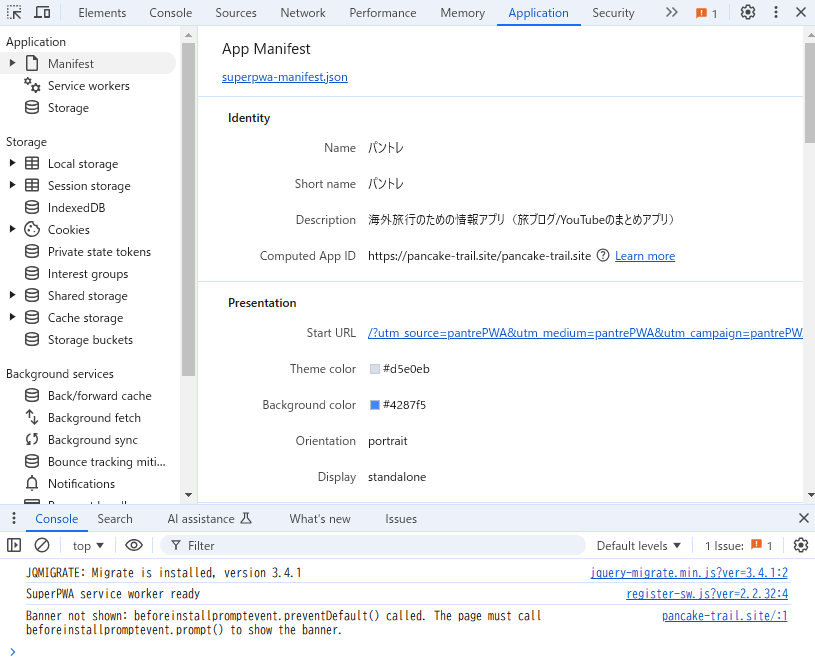The width and height of the screenshot is (815, 661).
Task: Click the Local storage table icon
Action: [x=32, y=163]
